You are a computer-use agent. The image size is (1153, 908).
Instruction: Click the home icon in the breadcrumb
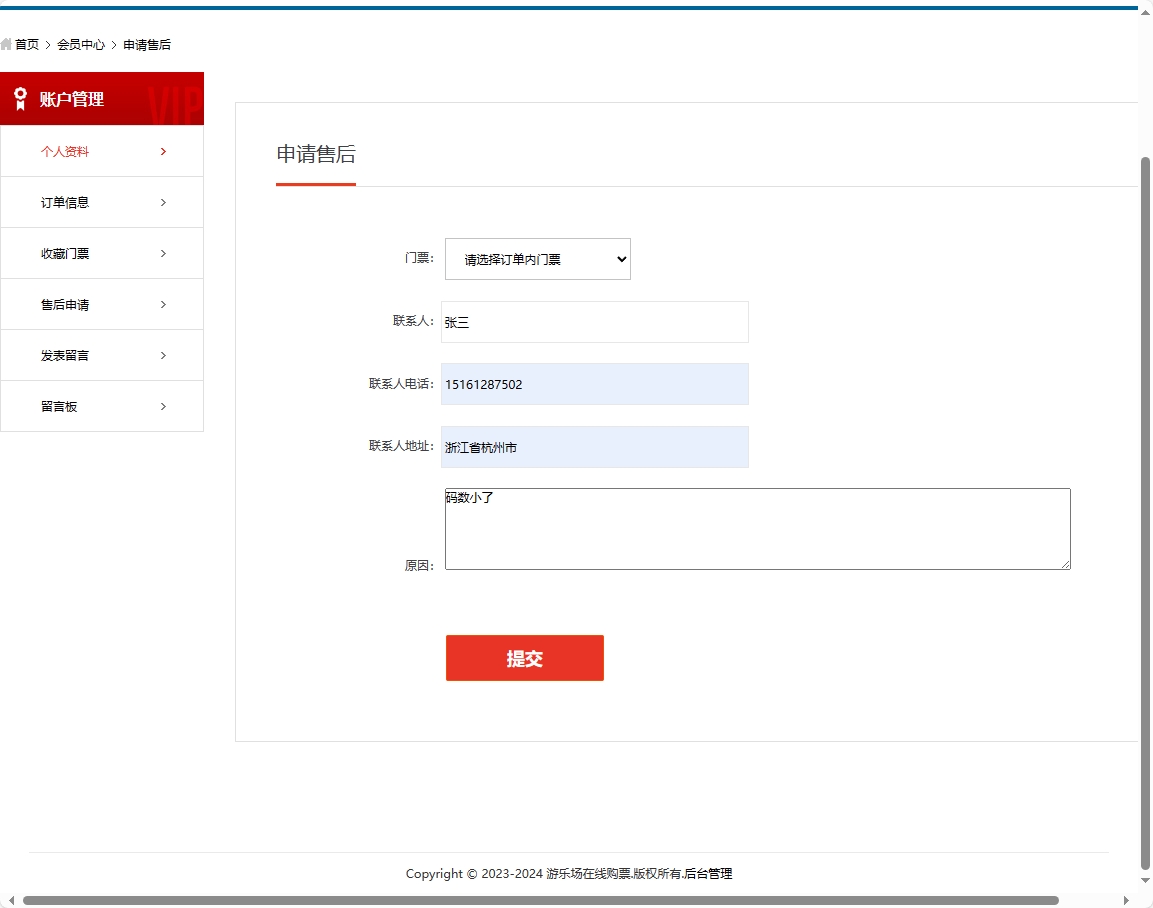click(7, 44)
